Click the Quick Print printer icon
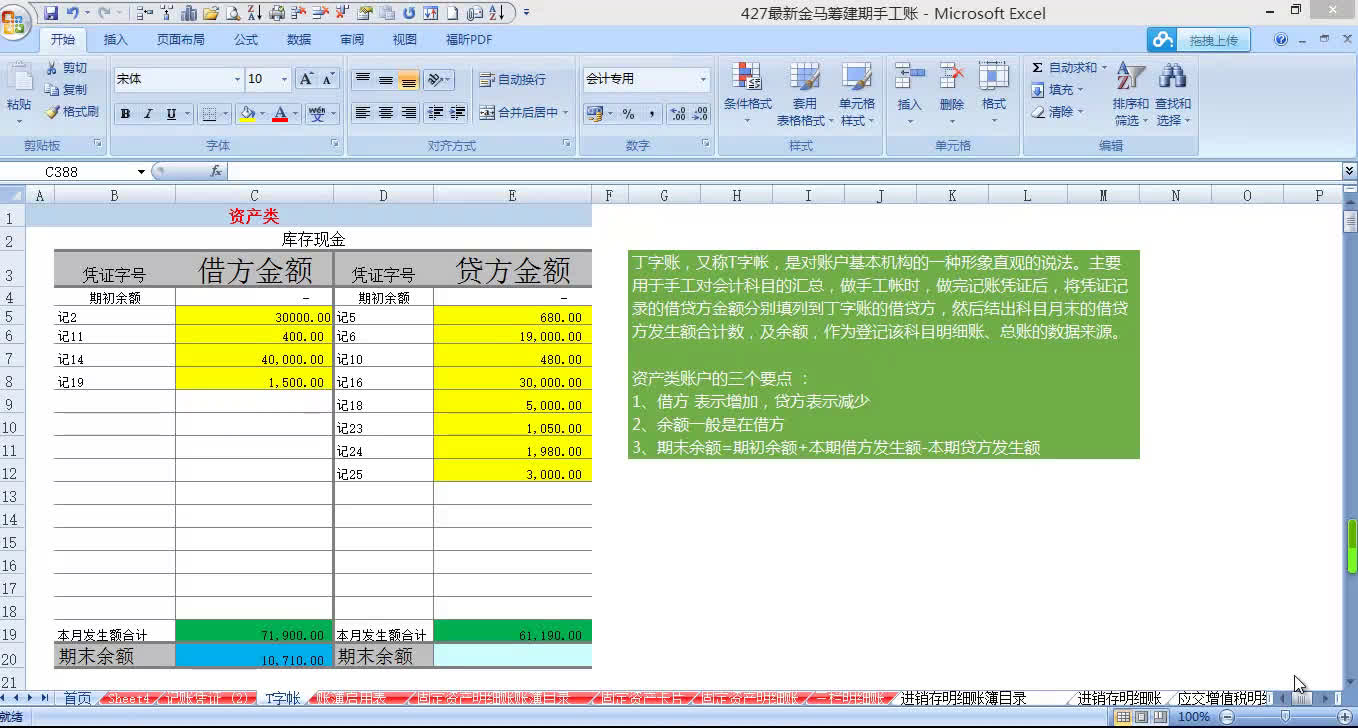 pyautogui.click(x=277, y=13)
